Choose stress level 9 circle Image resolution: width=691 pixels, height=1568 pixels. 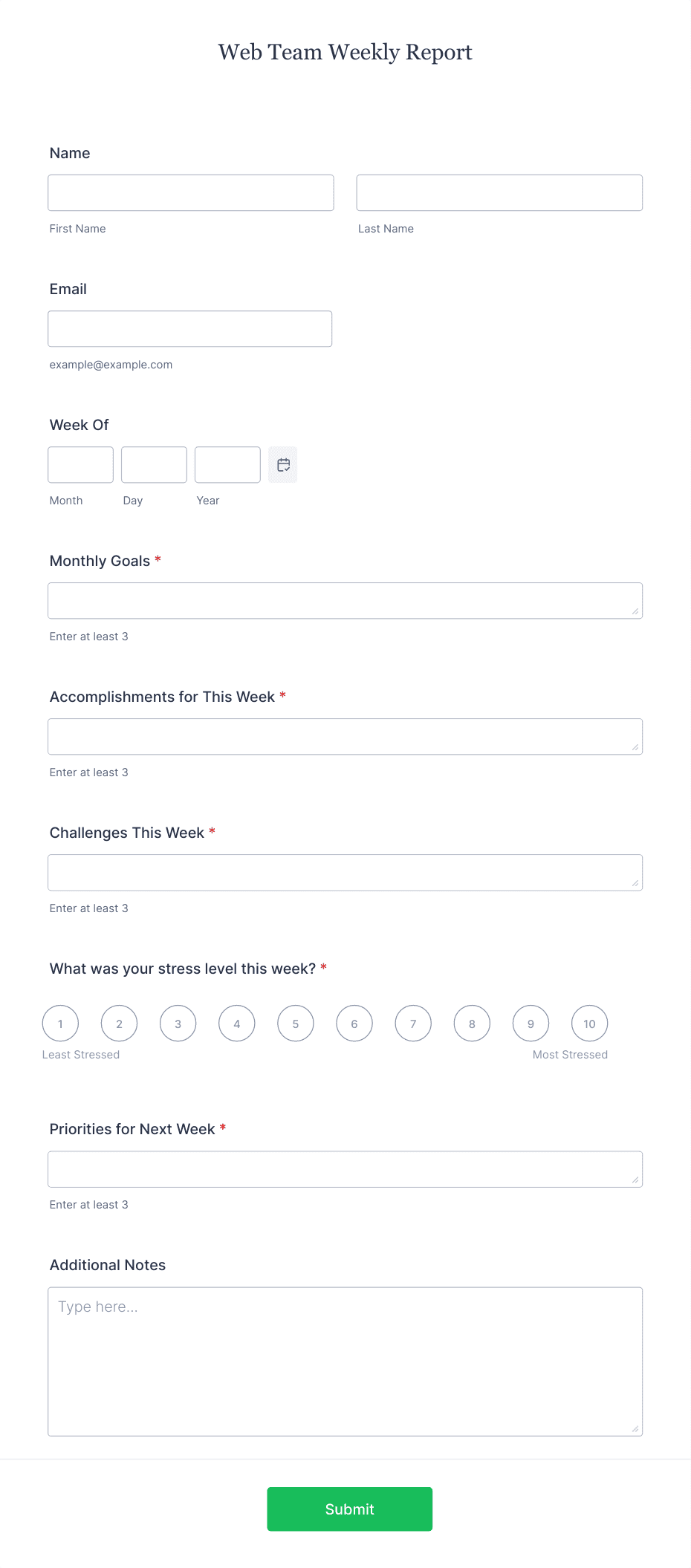531,1024
